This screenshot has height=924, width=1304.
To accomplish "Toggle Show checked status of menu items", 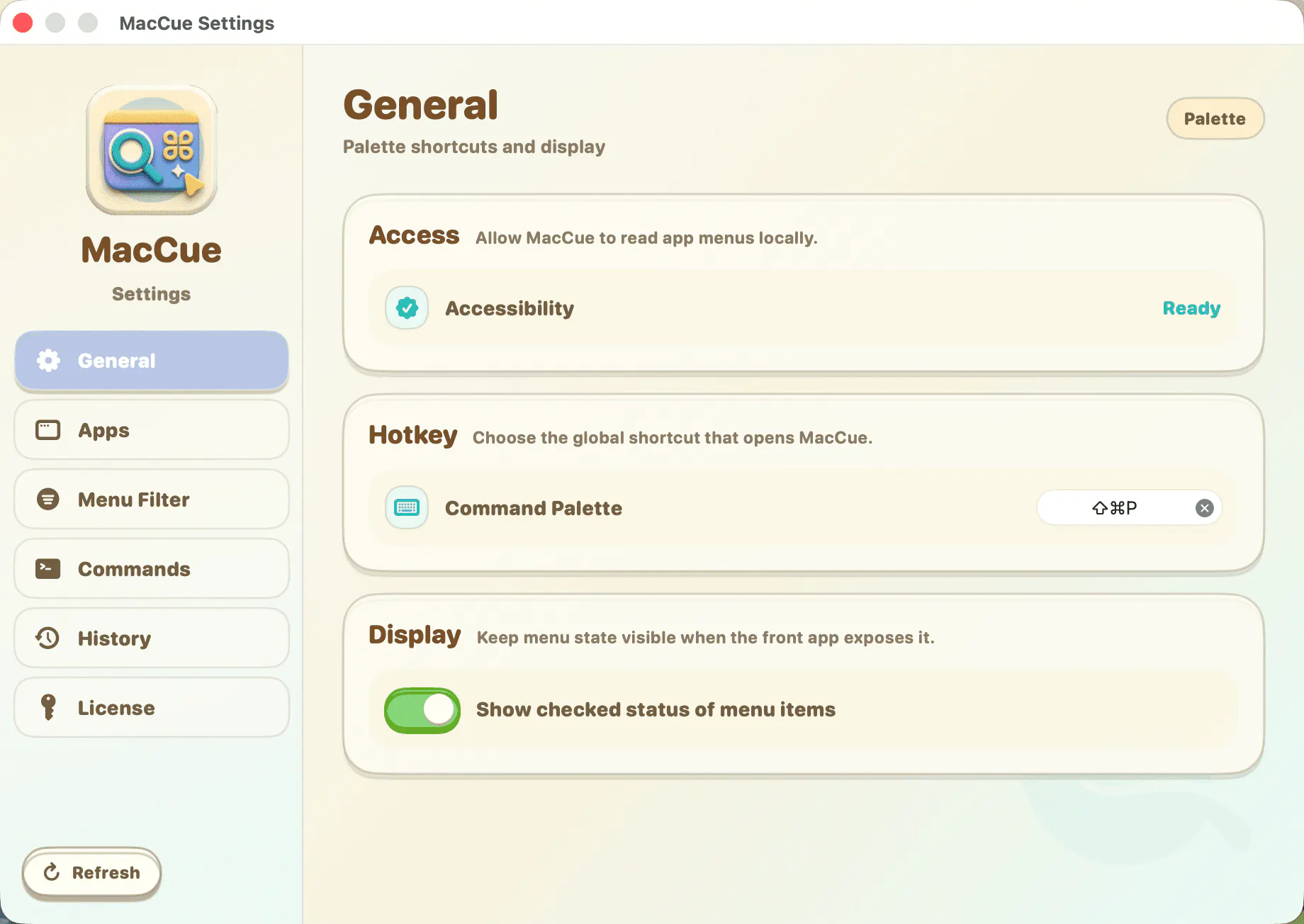I will tap(422, 710).
